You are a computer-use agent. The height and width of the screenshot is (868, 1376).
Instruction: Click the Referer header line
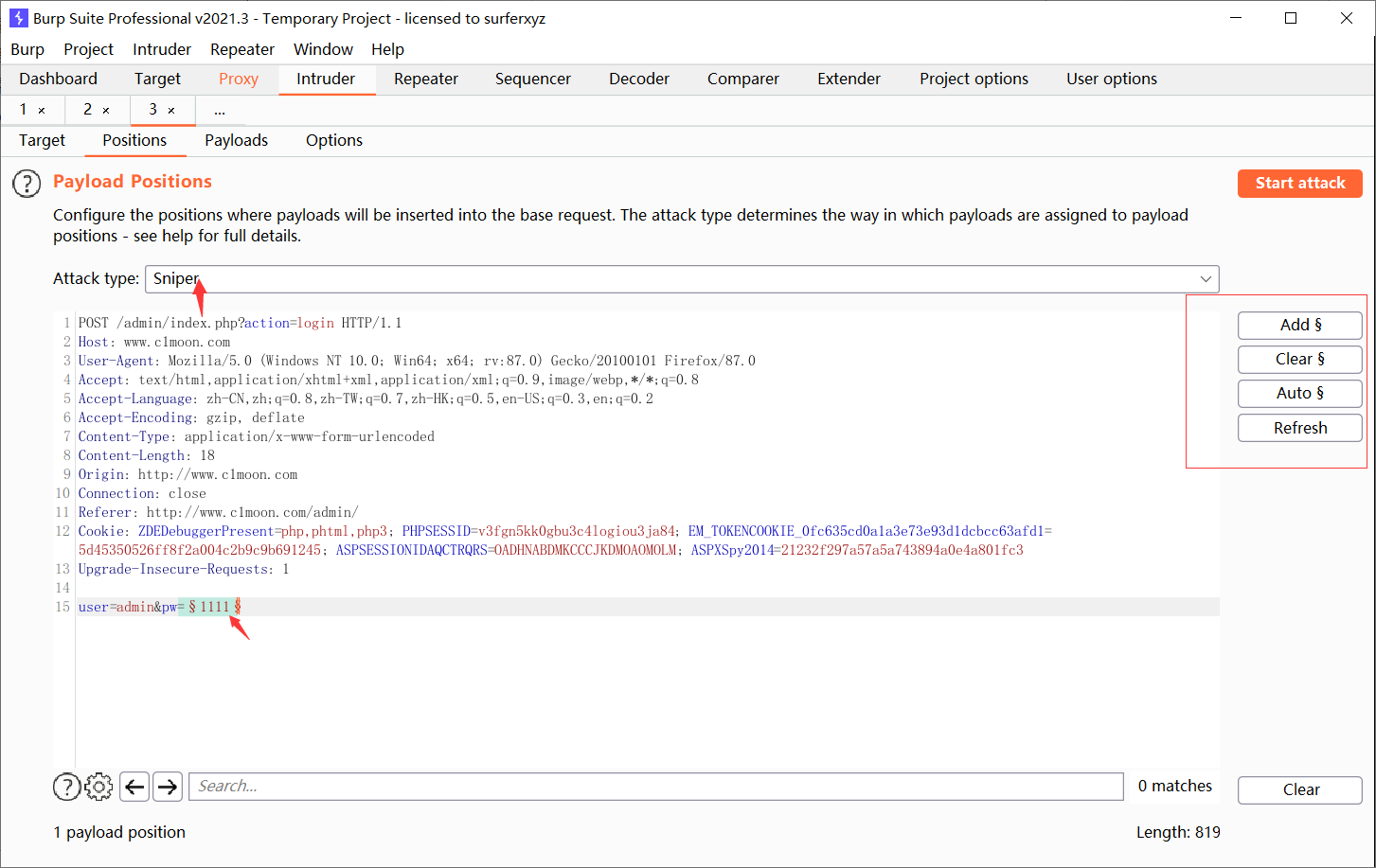click(x=218, y=512)
